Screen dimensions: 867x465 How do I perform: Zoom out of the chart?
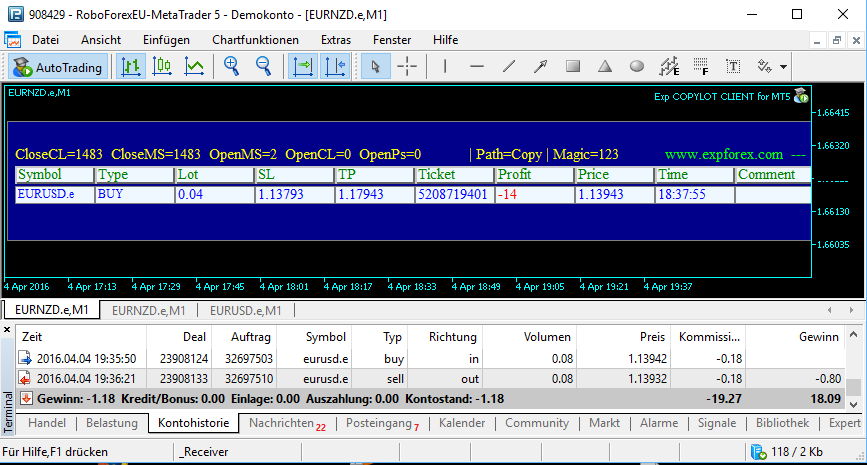pos(264,67)
